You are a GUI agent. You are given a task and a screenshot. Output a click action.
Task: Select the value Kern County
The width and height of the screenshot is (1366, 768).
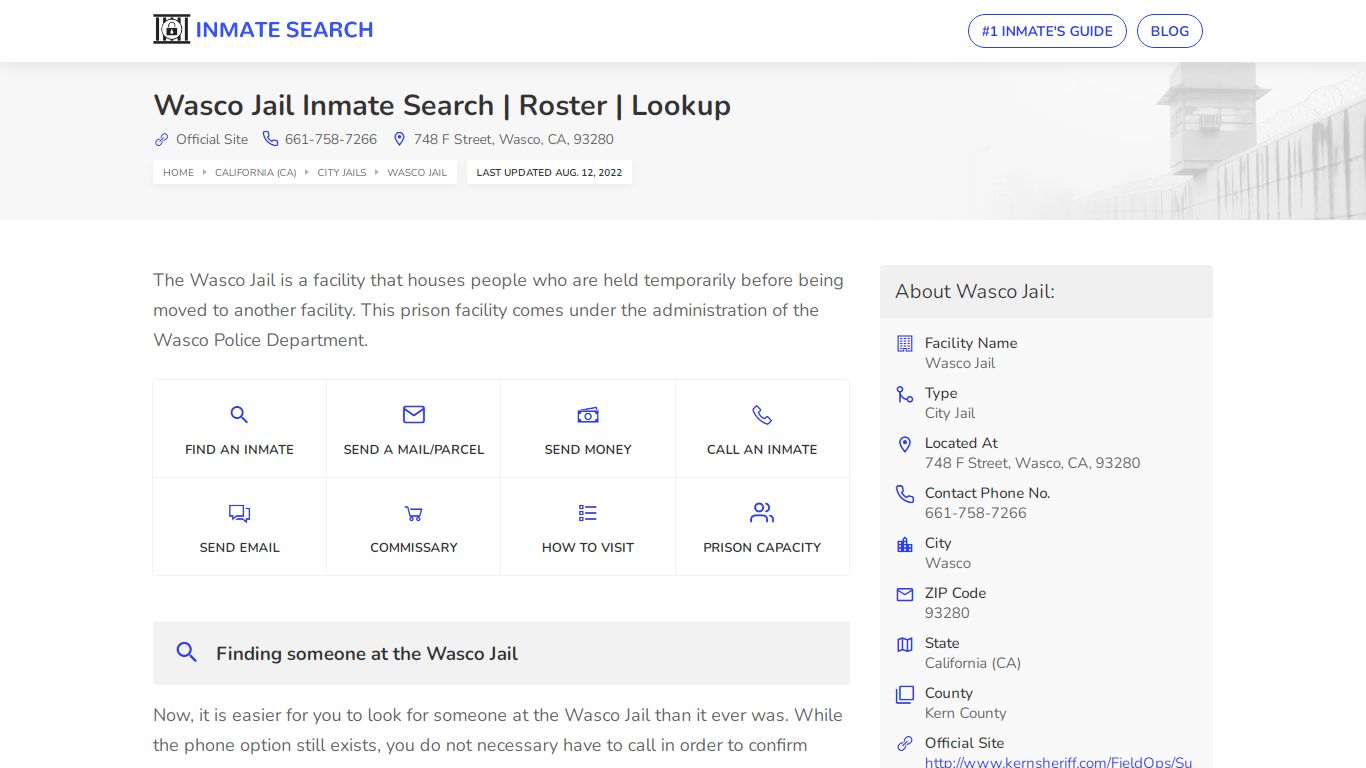(x=966, y=713)
